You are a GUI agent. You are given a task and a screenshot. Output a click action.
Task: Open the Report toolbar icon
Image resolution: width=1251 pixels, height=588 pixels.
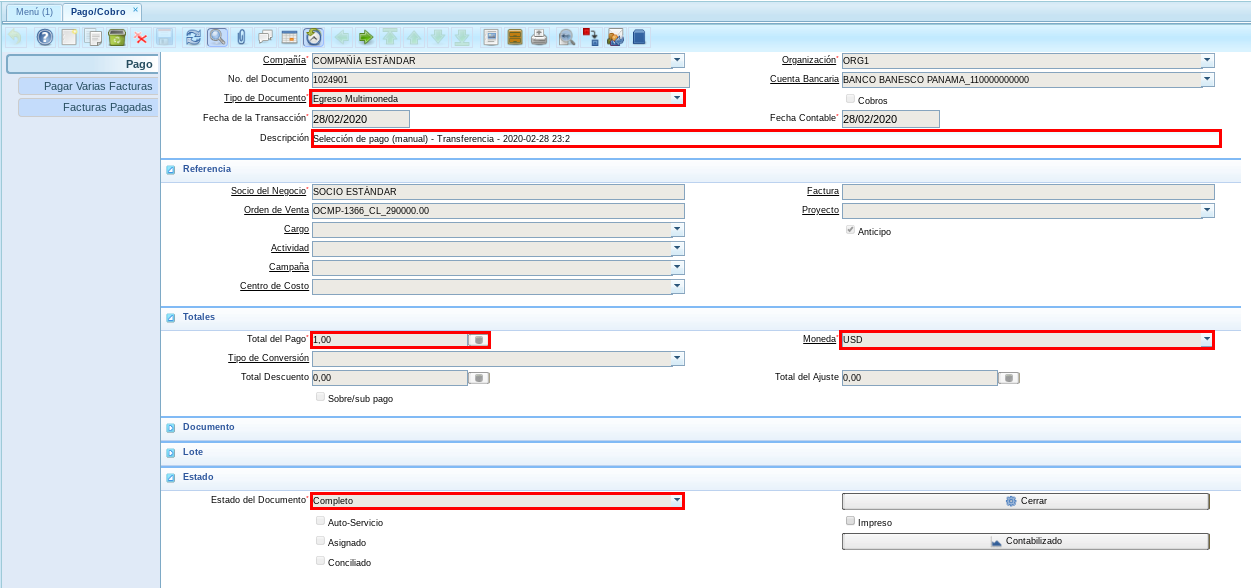coord(491,37)
